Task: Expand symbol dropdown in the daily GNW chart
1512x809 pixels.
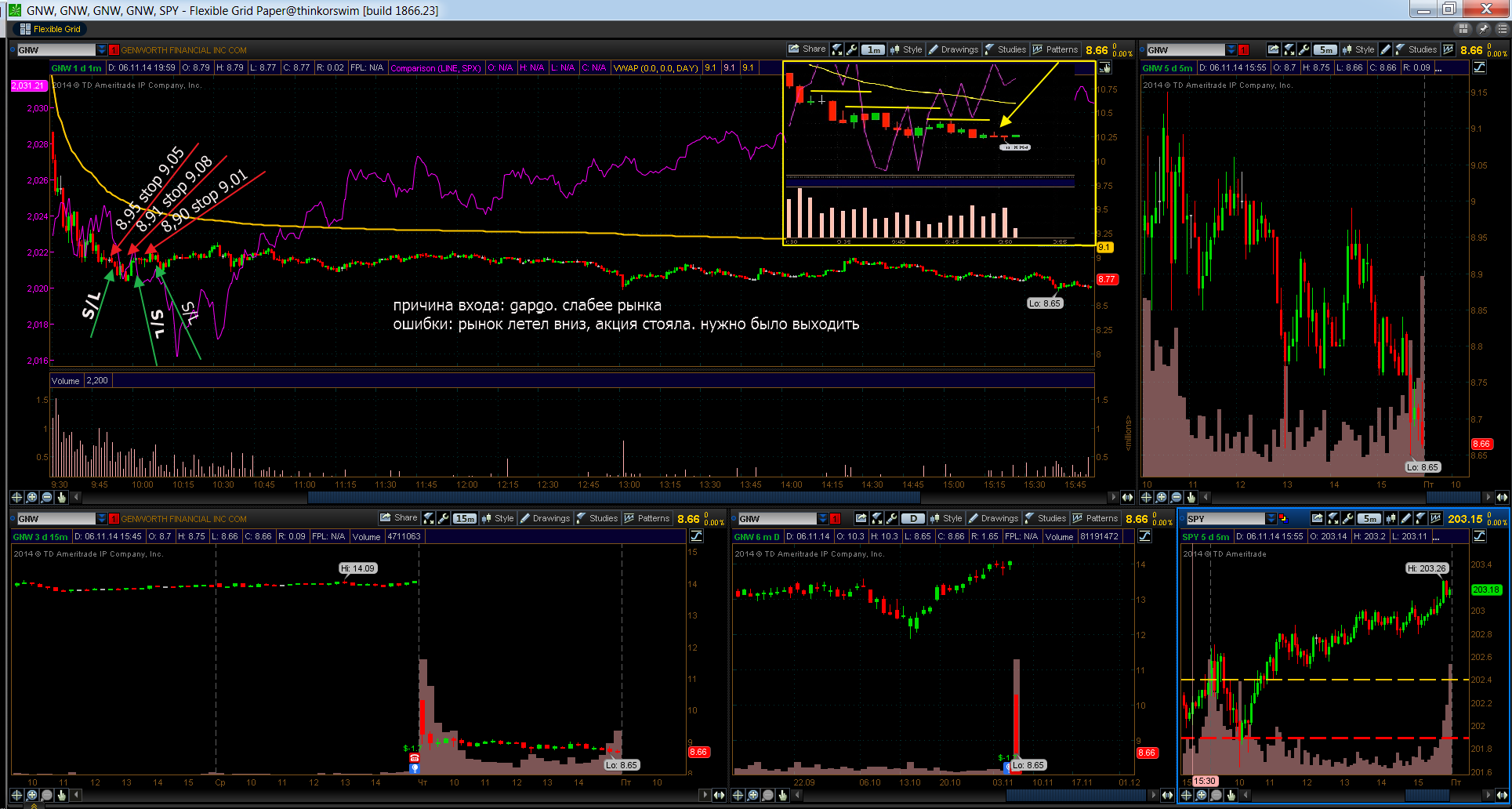Action: click(822, 519)
